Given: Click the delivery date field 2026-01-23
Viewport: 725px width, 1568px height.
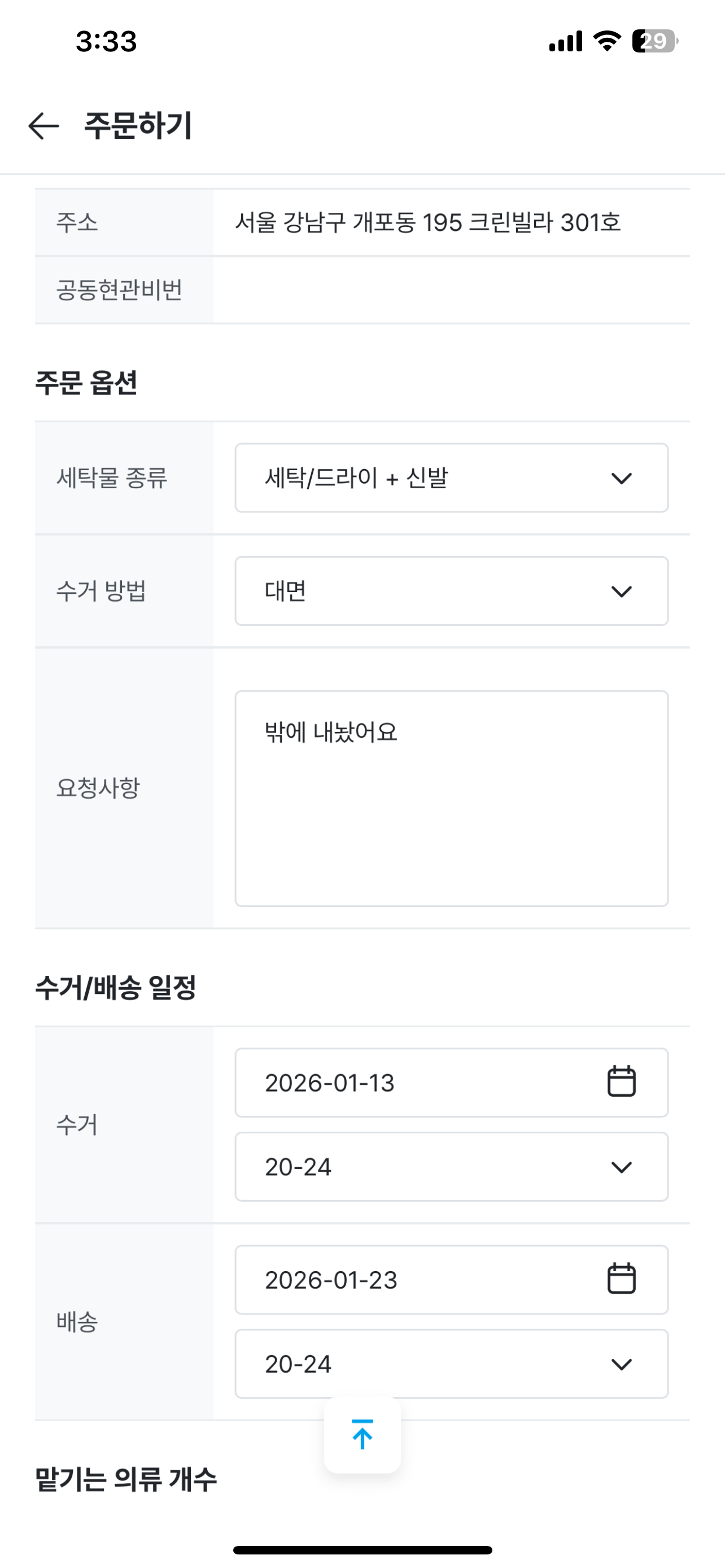Looking at the screenshot, I should coord(414,1280).
